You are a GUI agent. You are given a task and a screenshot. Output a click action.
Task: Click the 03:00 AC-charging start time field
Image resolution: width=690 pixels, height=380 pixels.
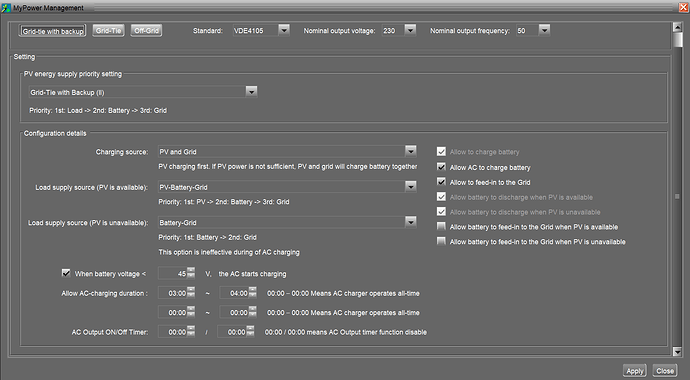pyautogui.click(x=172, y=293)
